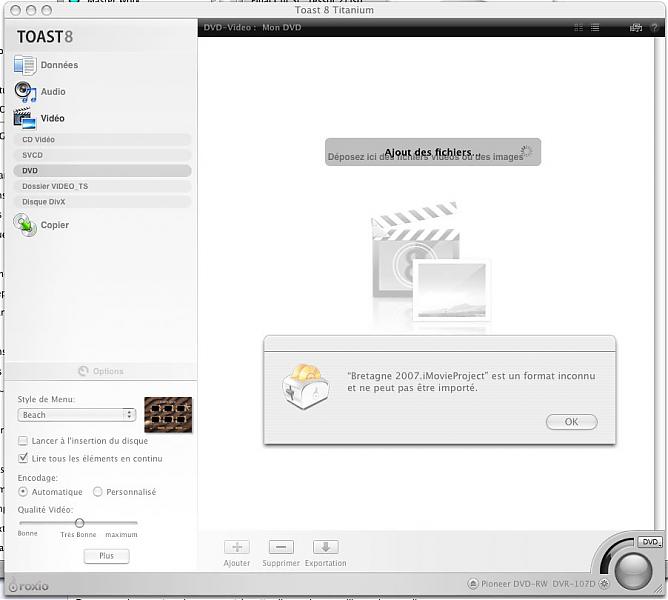Click the Supprimer minus icon
668x600 pixels.
click(281, 547)
